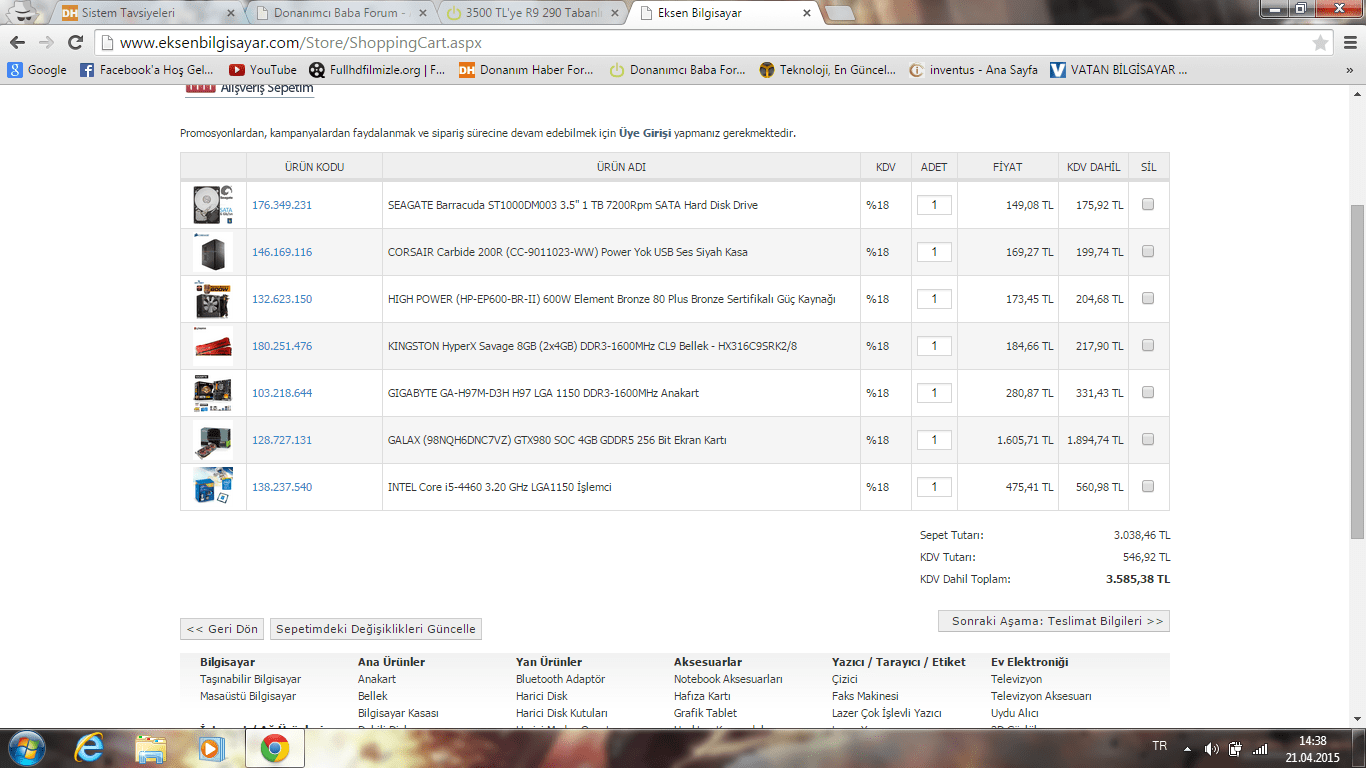Open the Grafik Tablet category link
This screenshot has width=1366, height=768.
706,713
